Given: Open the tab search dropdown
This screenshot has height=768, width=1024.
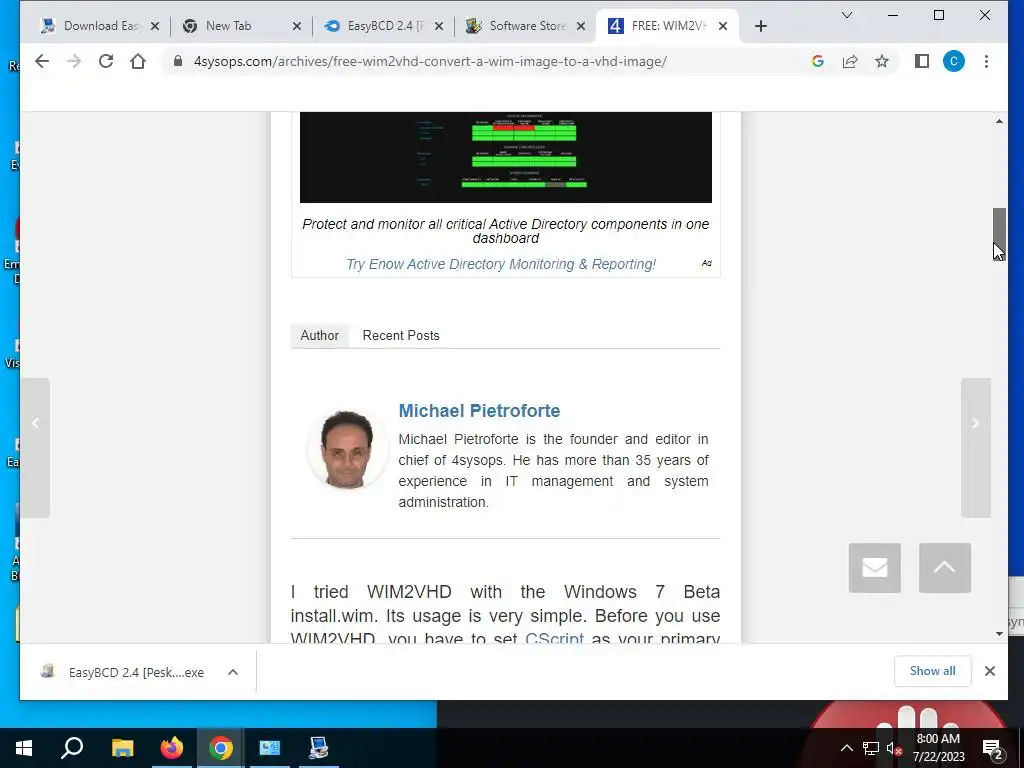Looking at the screenshot, I should click(847, 15).
